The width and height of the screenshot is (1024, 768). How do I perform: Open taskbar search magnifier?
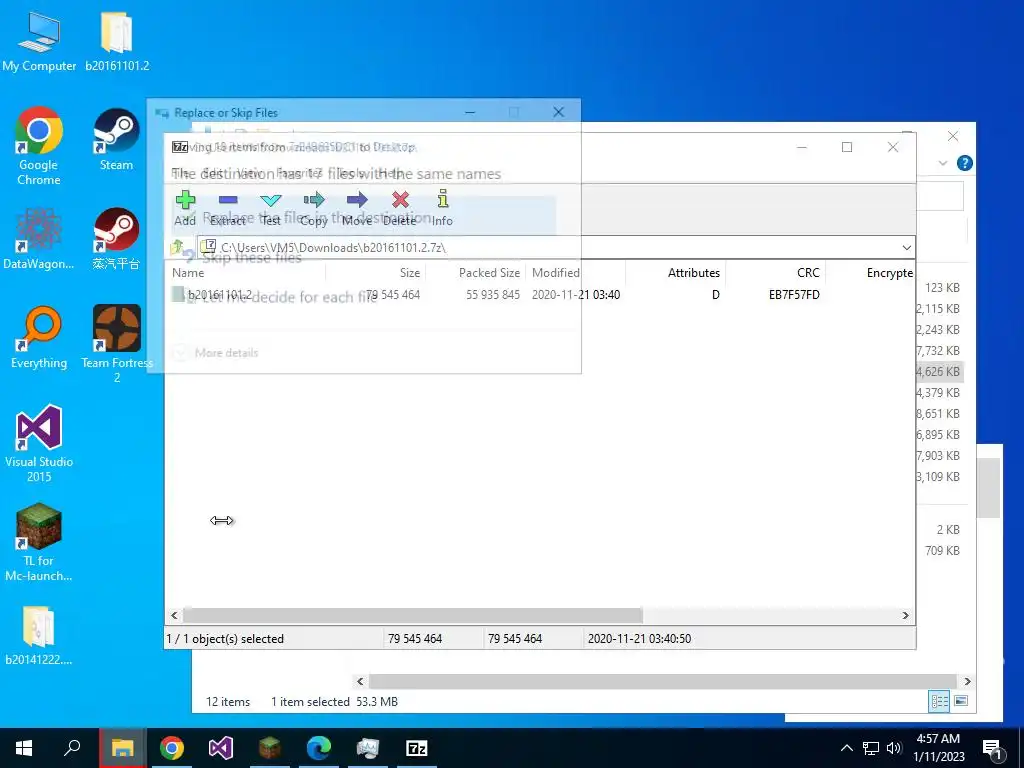tap(72, 748)
